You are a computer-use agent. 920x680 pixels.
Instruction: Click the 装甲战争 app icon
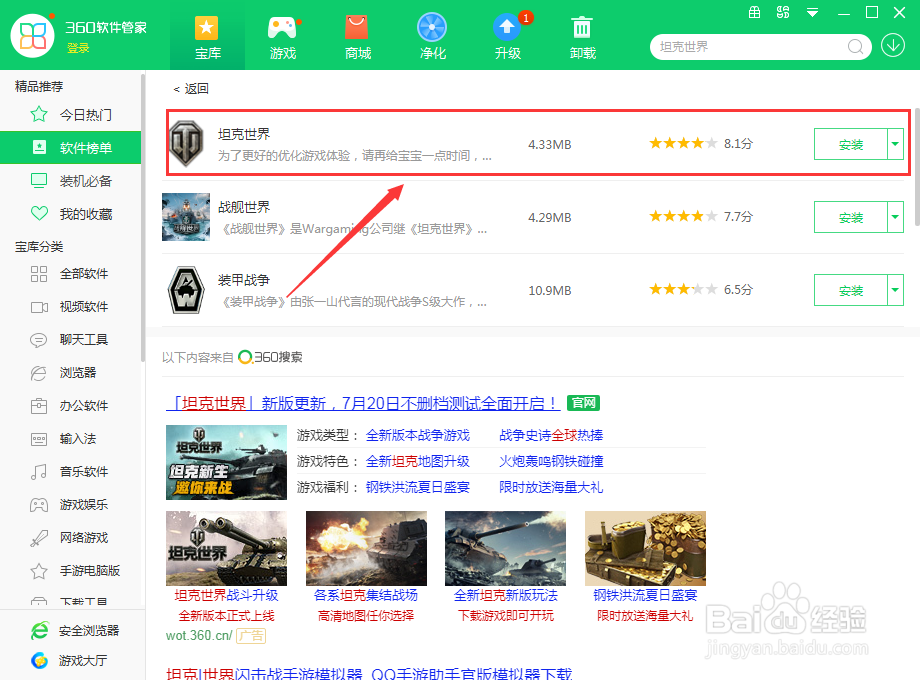[186, 290]
